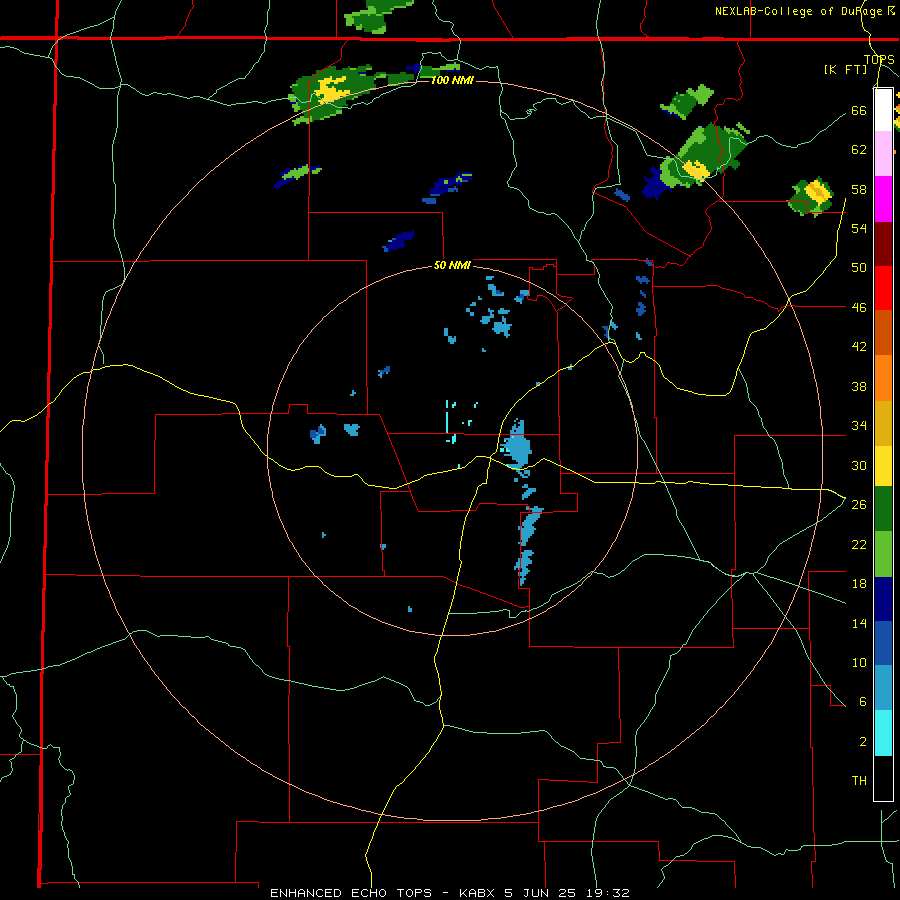Click the 100 NMI range ring label

(x=452, y=80)
